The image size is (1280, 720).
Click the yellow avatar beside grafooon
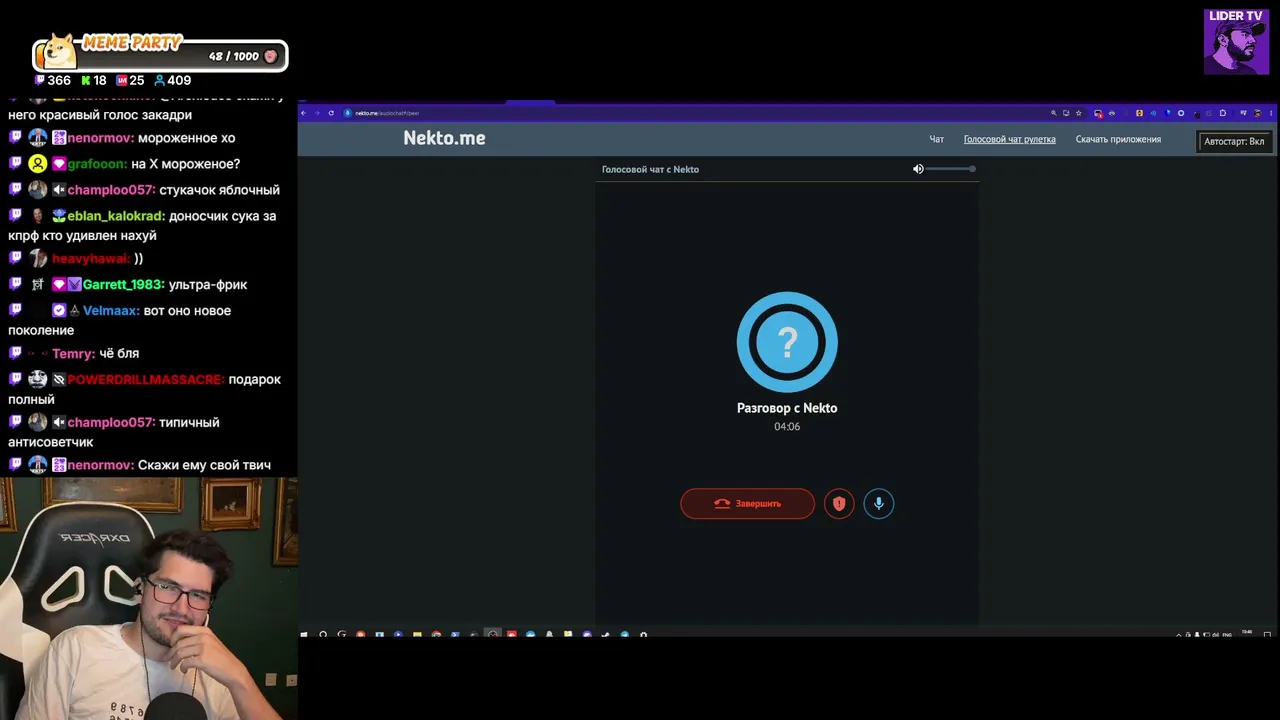(37, 164)
